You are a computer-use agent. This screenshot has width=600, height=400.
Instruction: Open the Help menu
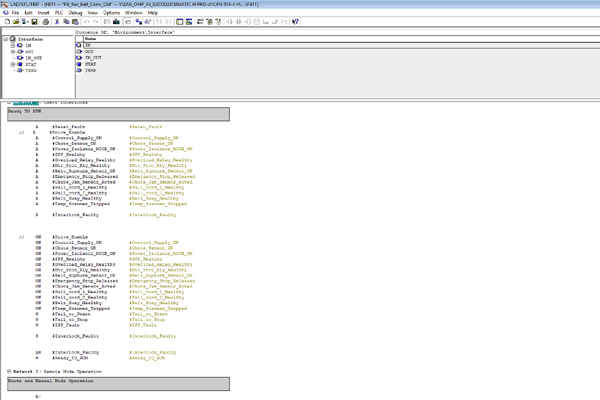(153, 13)
